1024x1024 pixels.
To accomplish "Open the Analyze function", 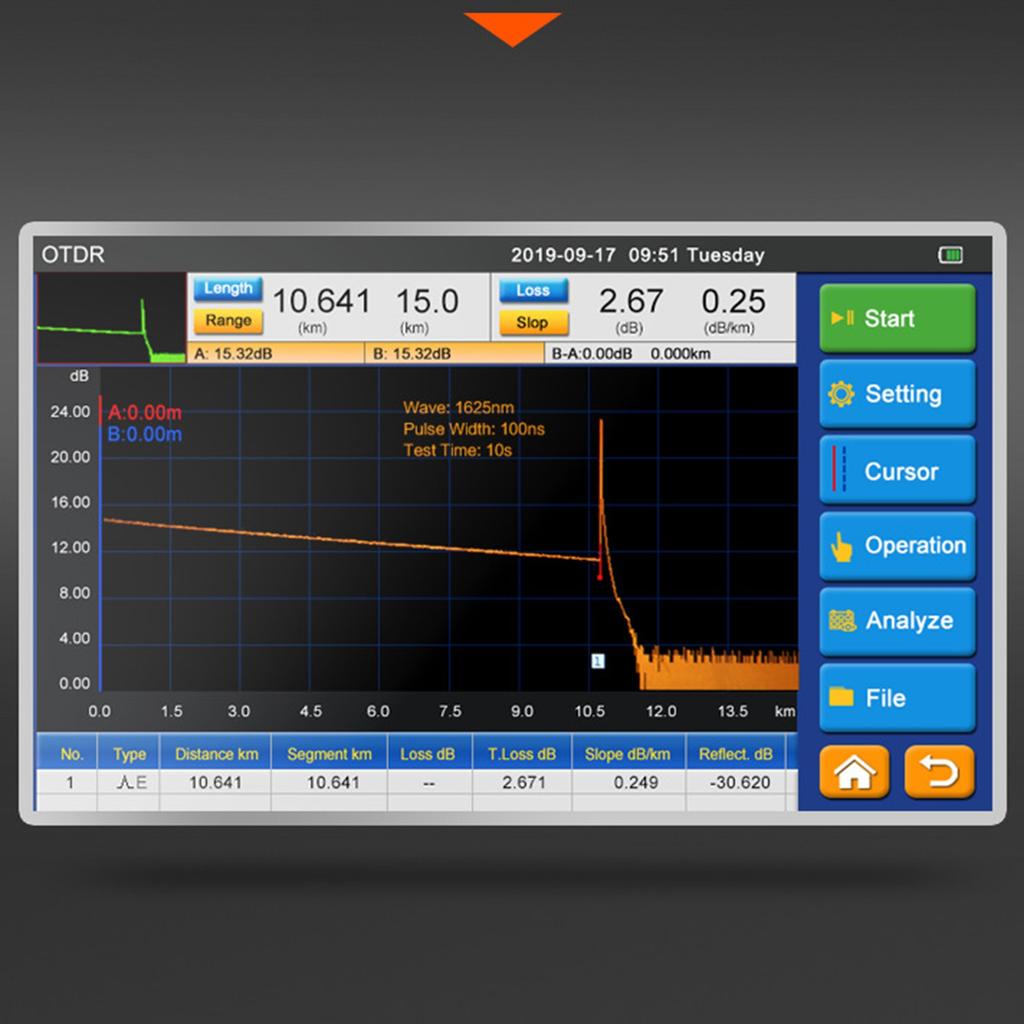I will [897, 622].
